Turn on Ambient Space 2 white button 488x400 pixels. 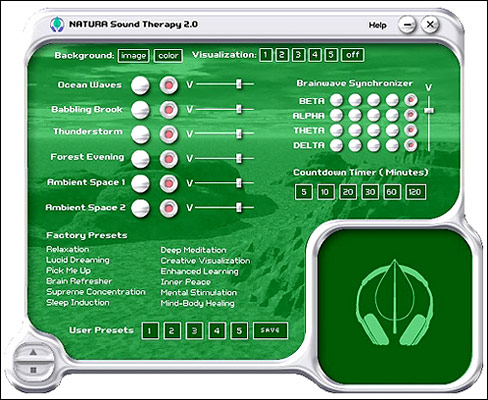pos(140,208)
